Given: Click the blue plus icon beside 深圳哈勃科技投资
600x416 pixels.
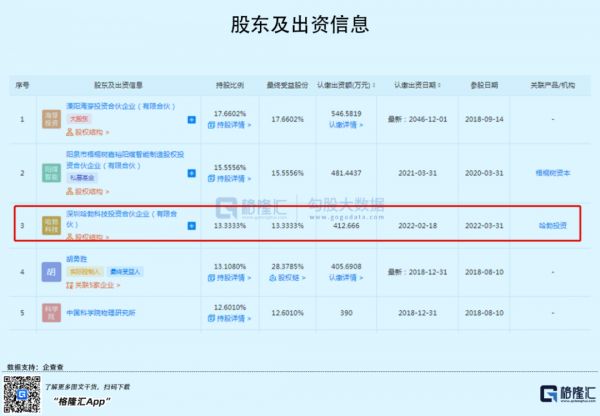Looking at the screenshot, I should (x=191, y=226).
